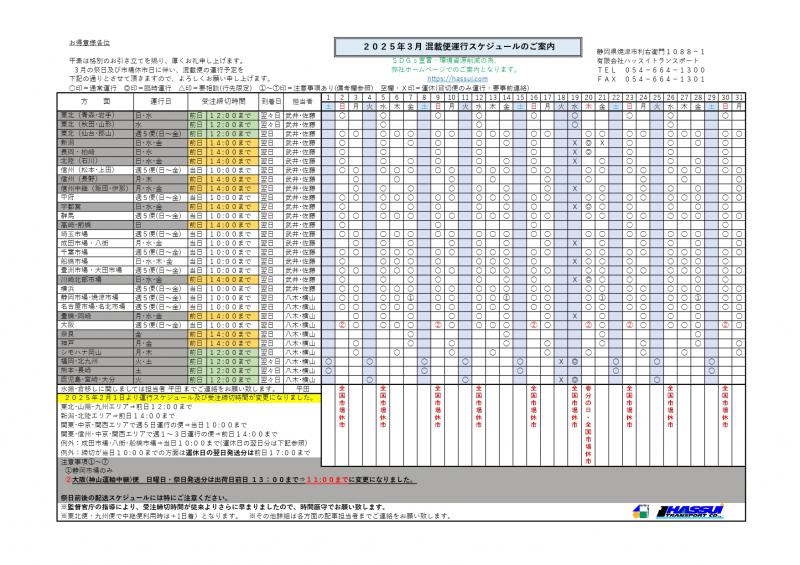800x565 pixels.
Task: Select the 2025年3月 混載便運行スケジュール title box
Action: pos(458,47)
